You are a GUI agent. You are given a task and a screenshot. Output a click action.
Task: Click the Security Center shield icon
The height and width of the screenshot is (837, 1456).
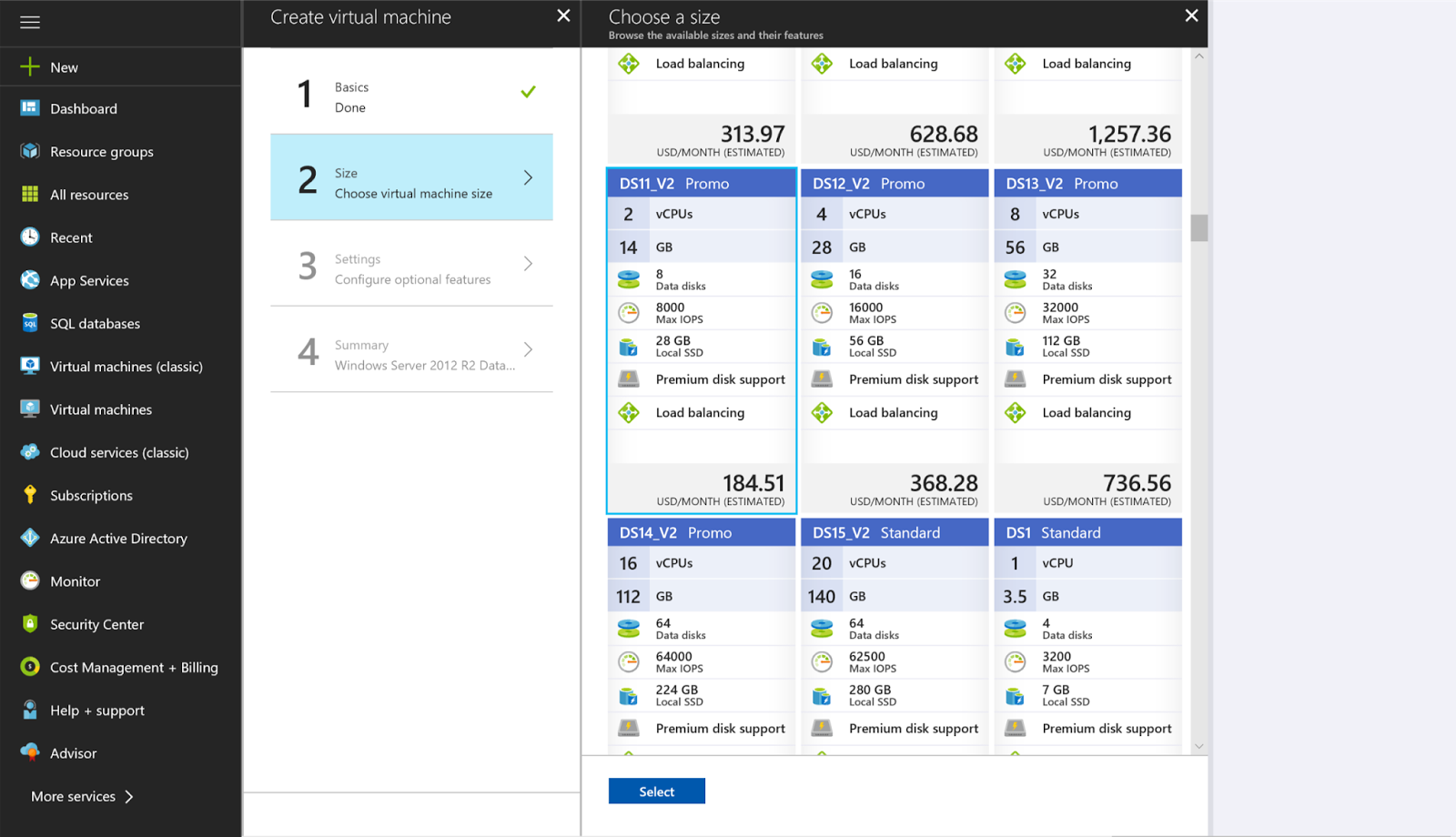30,624
